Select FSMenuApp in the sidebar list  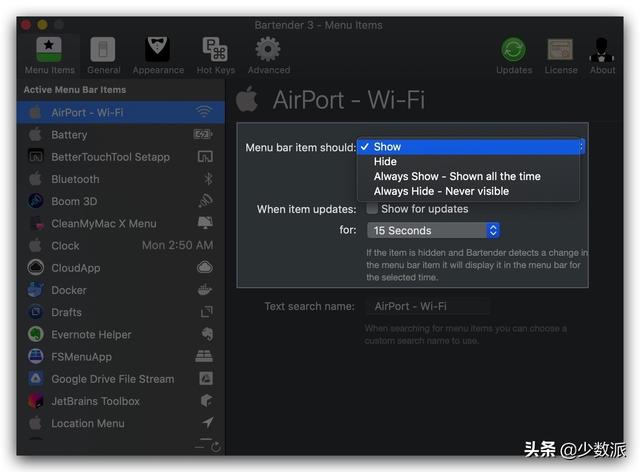pyautogui.click(x=121, y=356)
